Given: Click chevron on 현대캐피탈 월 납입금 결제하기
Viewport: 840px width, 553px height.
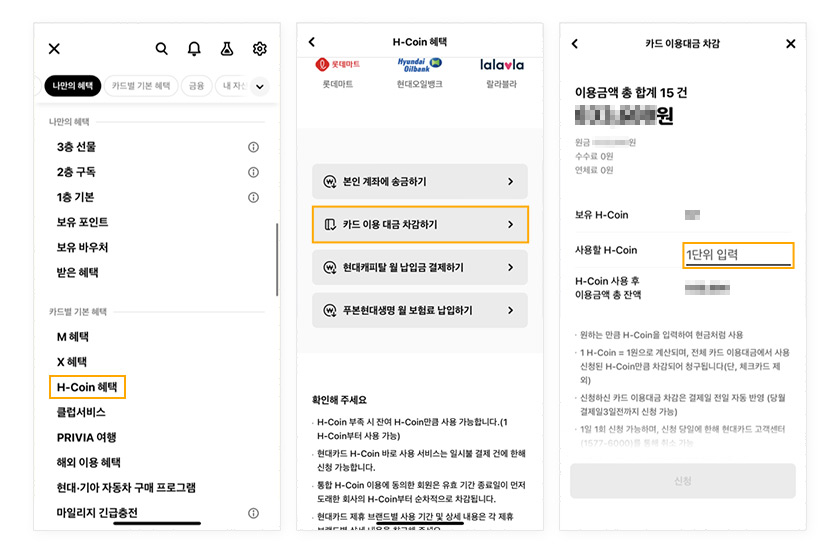Looking at the screenshot, I should pyautogui.click(x=511, y=267).
